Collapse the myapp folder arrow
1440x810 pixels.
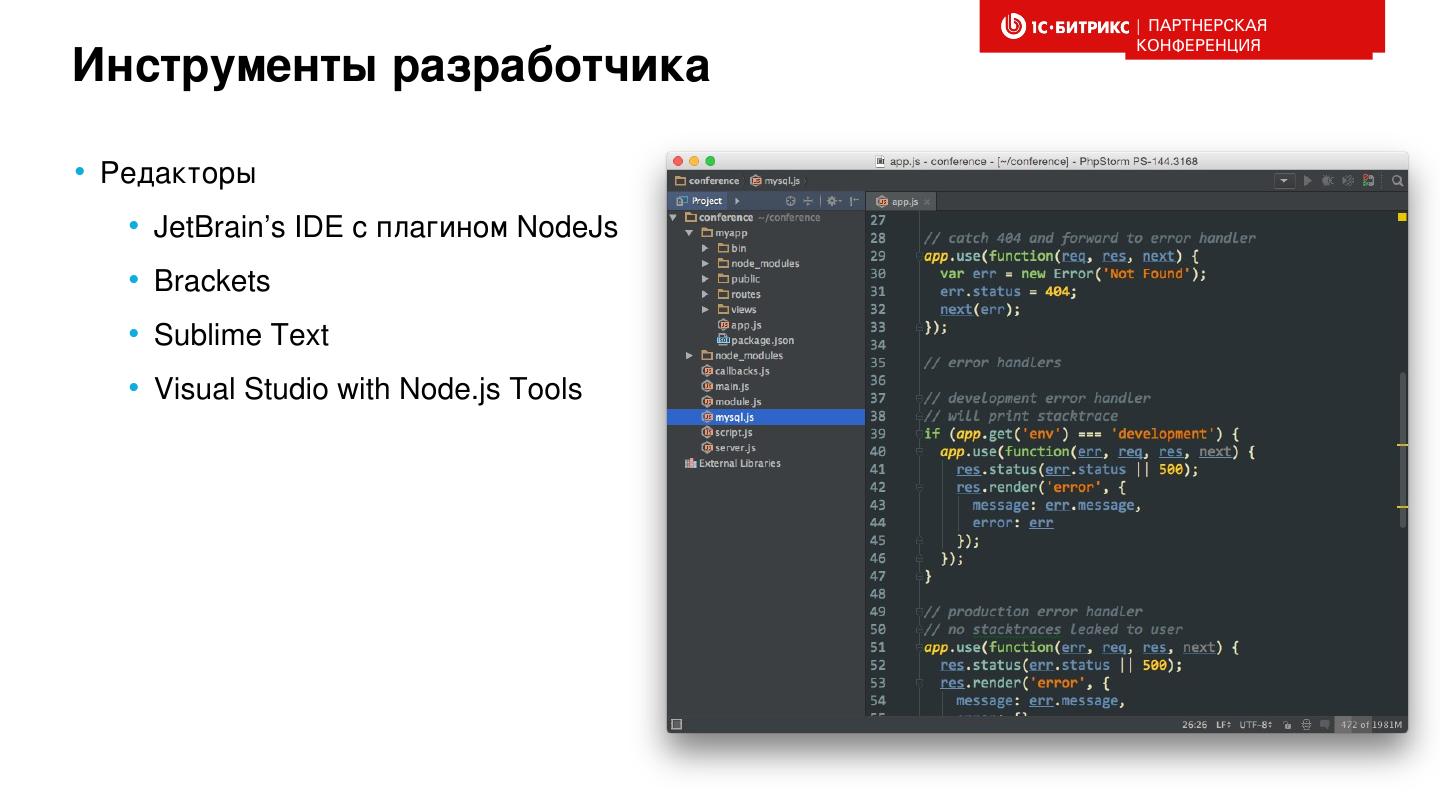pyautogui.click(x=690, y=233)
